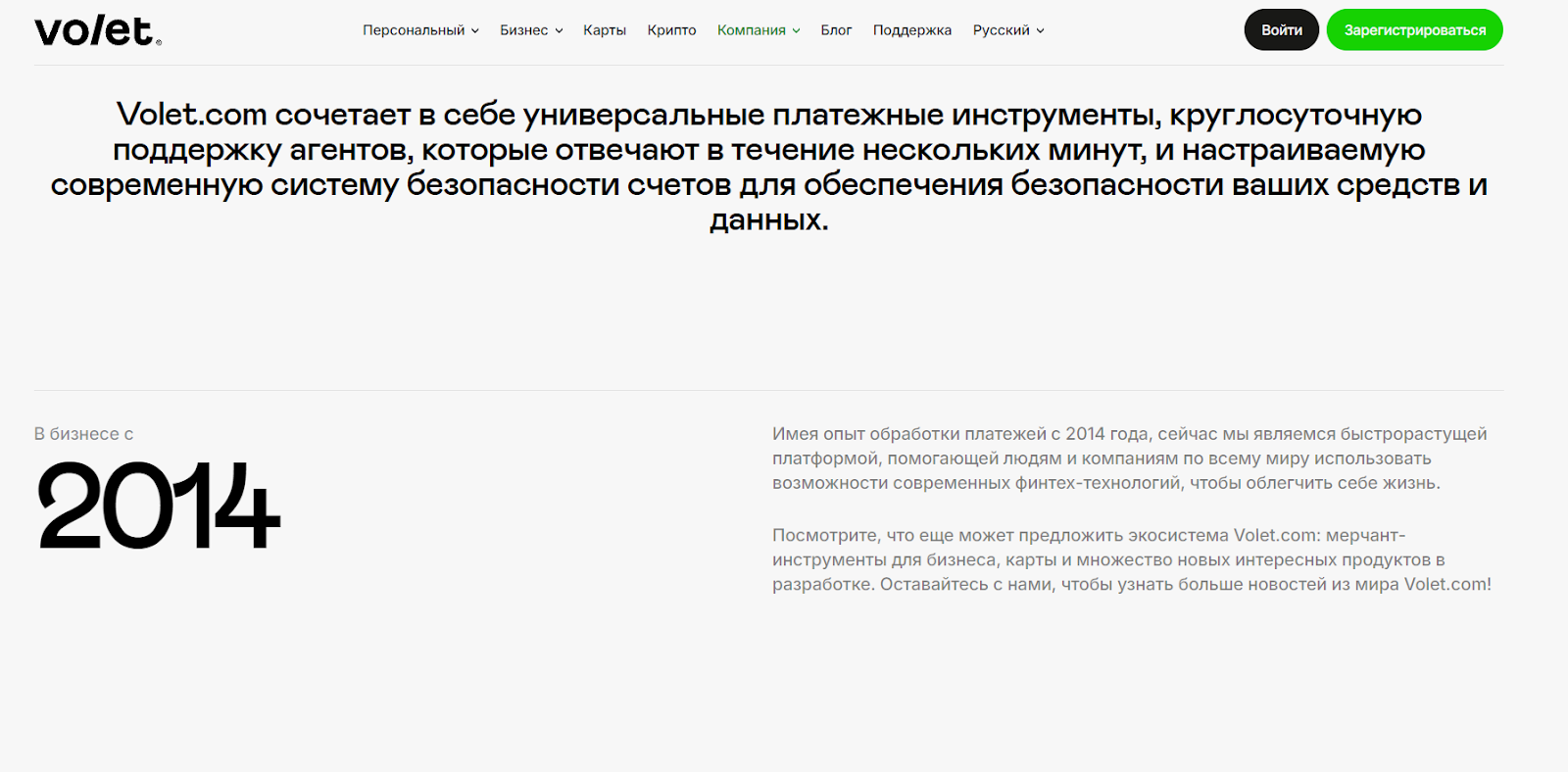The width and height of the screenshot is (1568, 772).
Task: Click the headline starting 'Volet.com сочетает'
Action: (769, 167)
